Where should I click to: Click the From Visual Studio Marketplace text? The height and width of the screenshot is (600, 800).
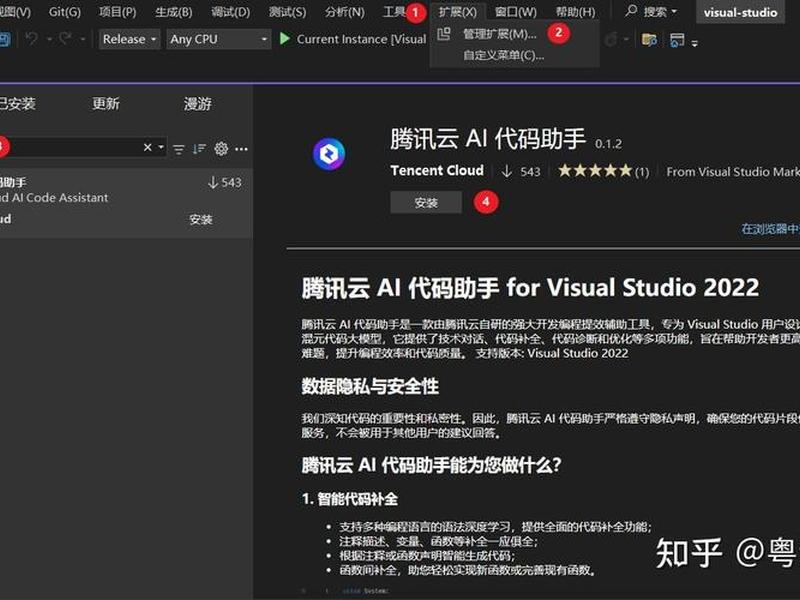733,172
